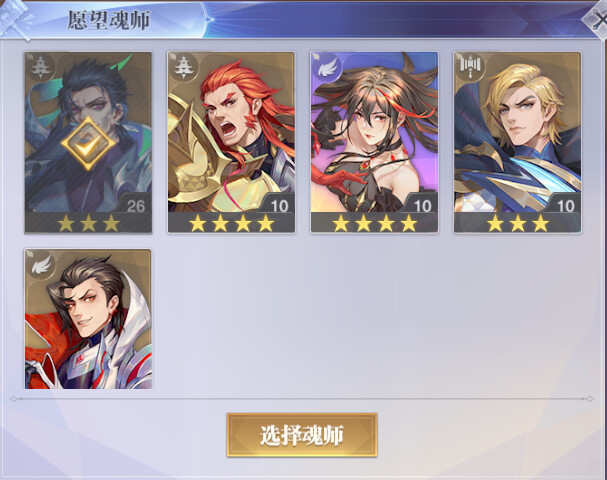
Task: Click the hammer emblem beside the title
Action: tap(15, 21)
